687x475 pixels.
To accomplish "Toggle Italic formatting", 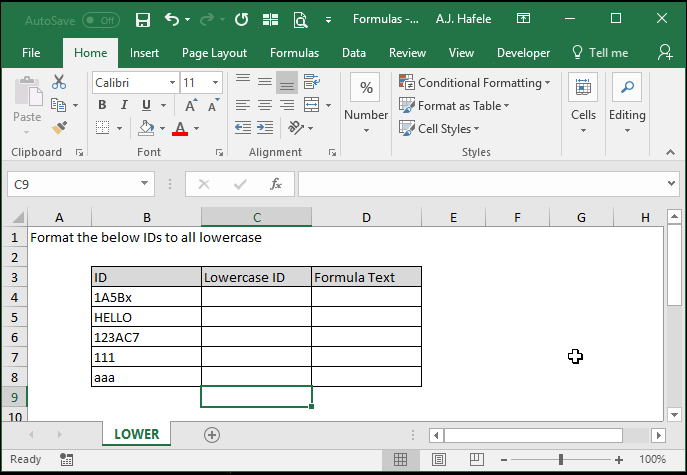I will [x=124, y=105].
